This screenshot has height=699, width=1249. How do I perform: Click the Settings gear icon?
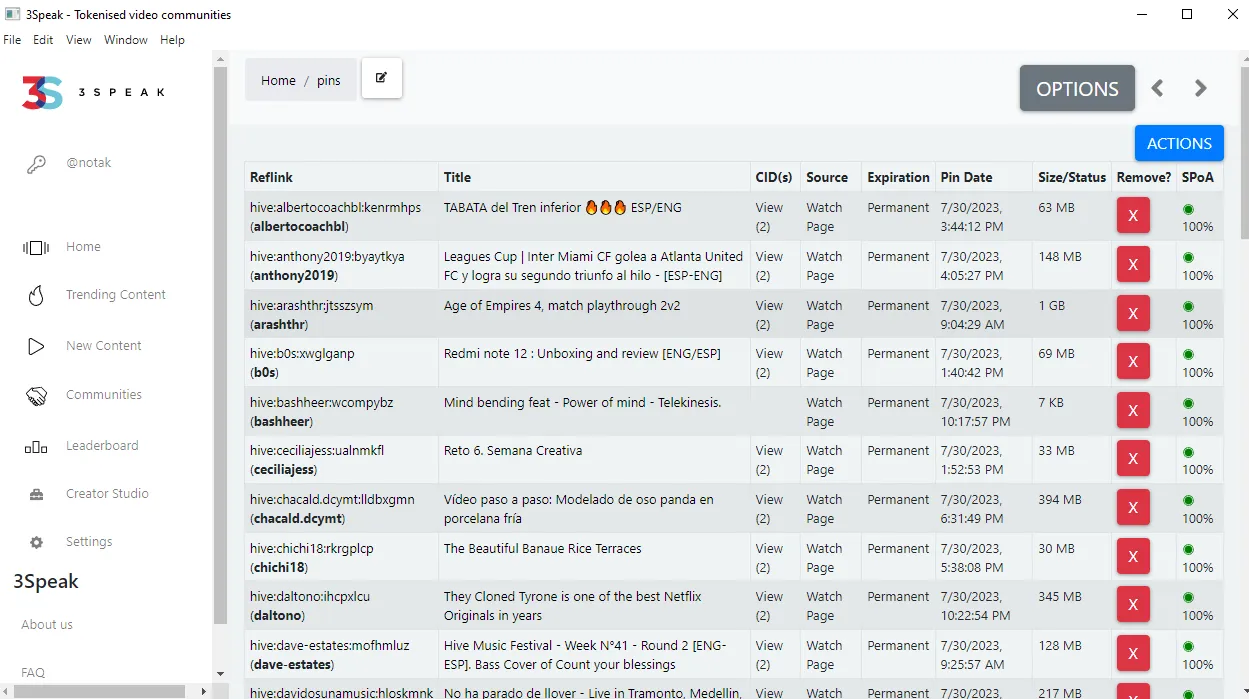(x=36, y=542)
